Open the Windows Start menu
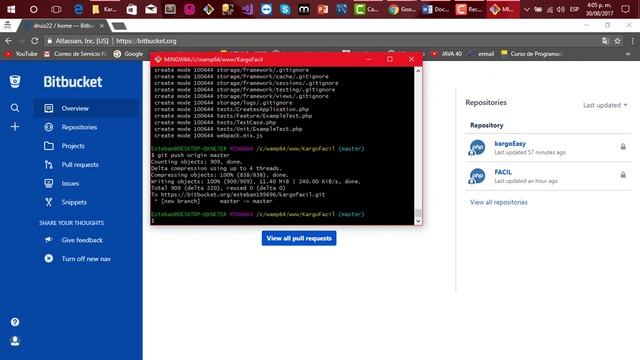 (x=11, y=9)
